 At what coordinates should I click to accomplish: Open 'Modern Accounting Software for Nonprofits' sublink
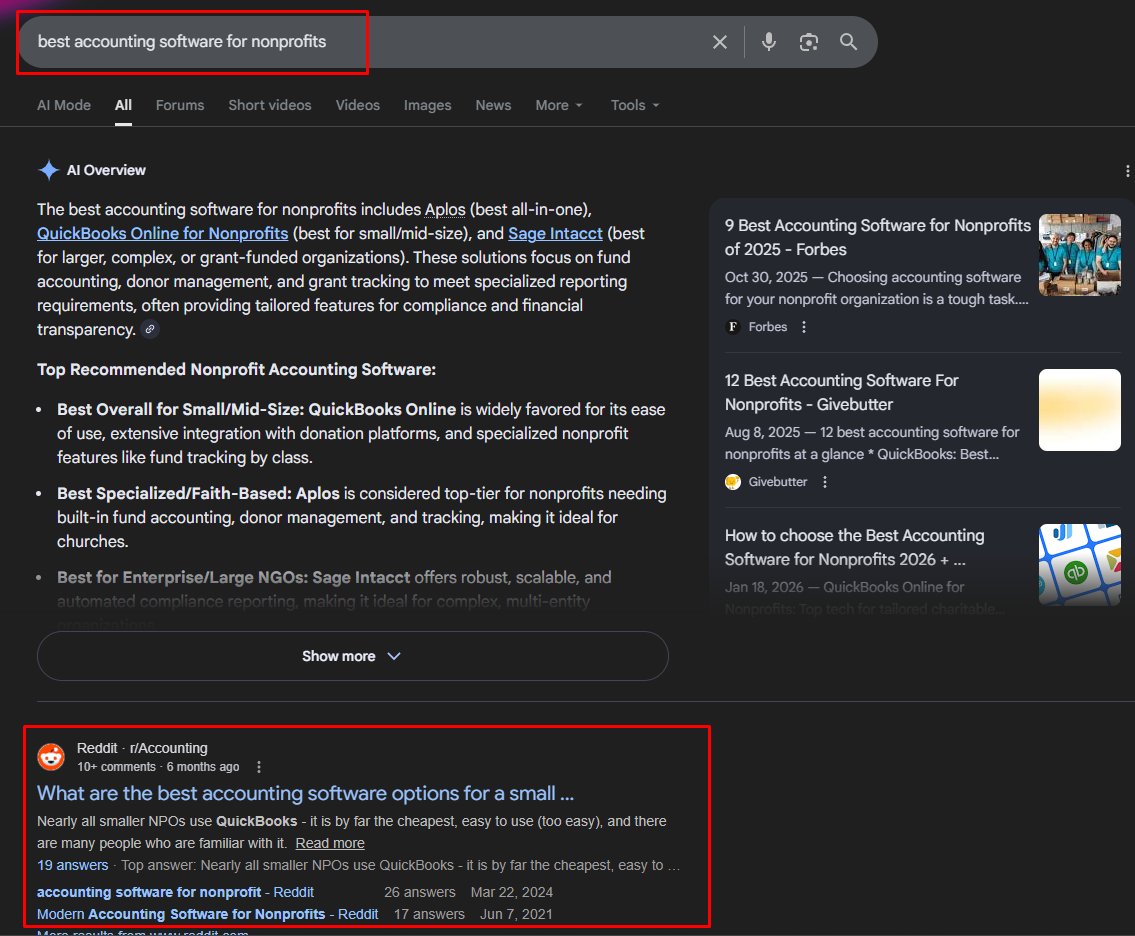(207, 914)
